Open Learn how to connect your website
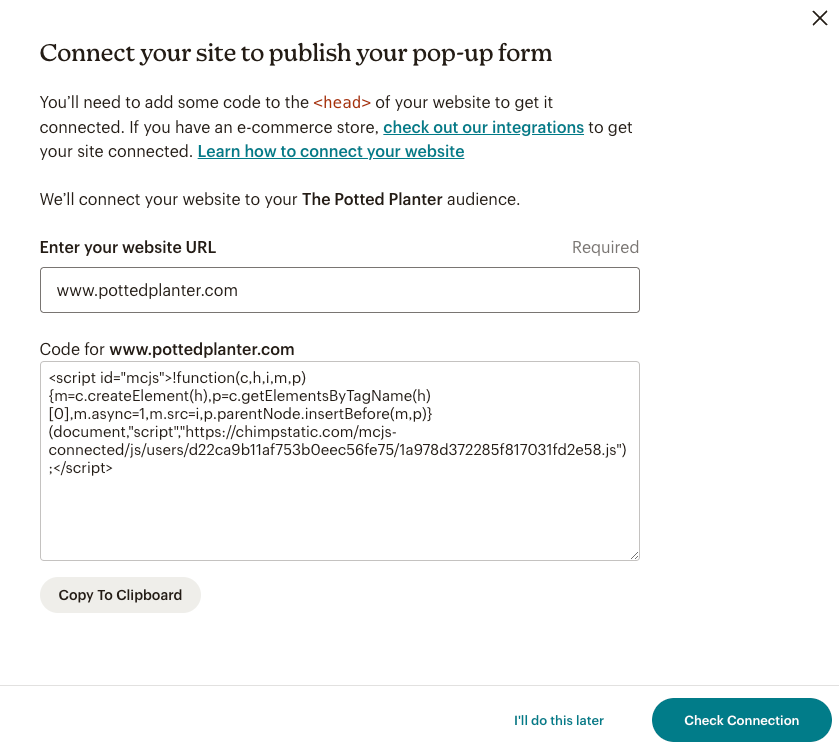The width and height of the screenshot is (839, 748). pos(331,151)
